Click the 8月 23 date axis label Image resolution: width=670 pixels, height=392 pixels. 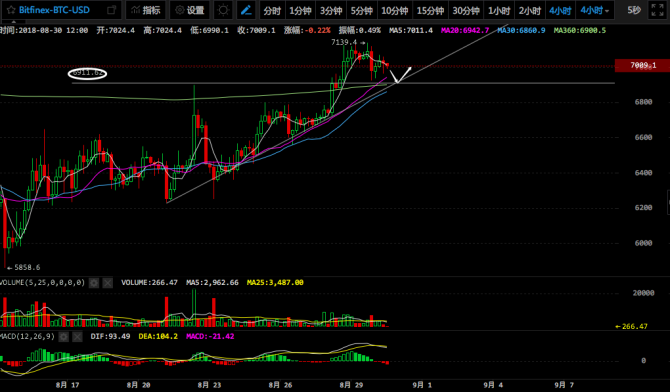[x=209, y=385]
